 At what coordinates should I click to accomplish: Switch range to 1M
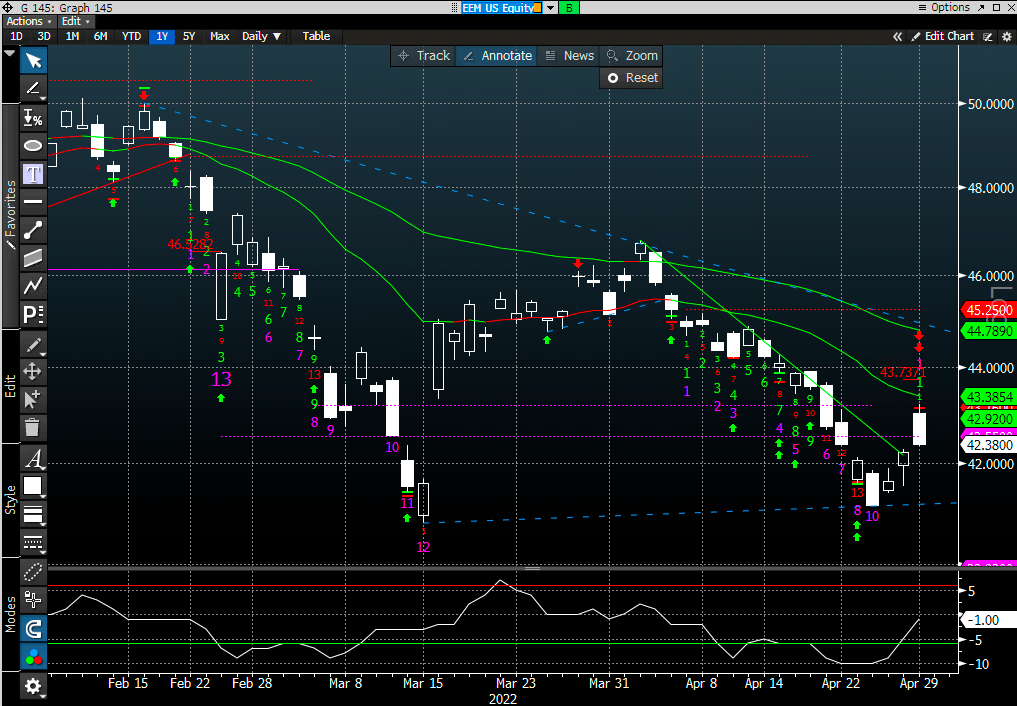(x=73, y=36)
